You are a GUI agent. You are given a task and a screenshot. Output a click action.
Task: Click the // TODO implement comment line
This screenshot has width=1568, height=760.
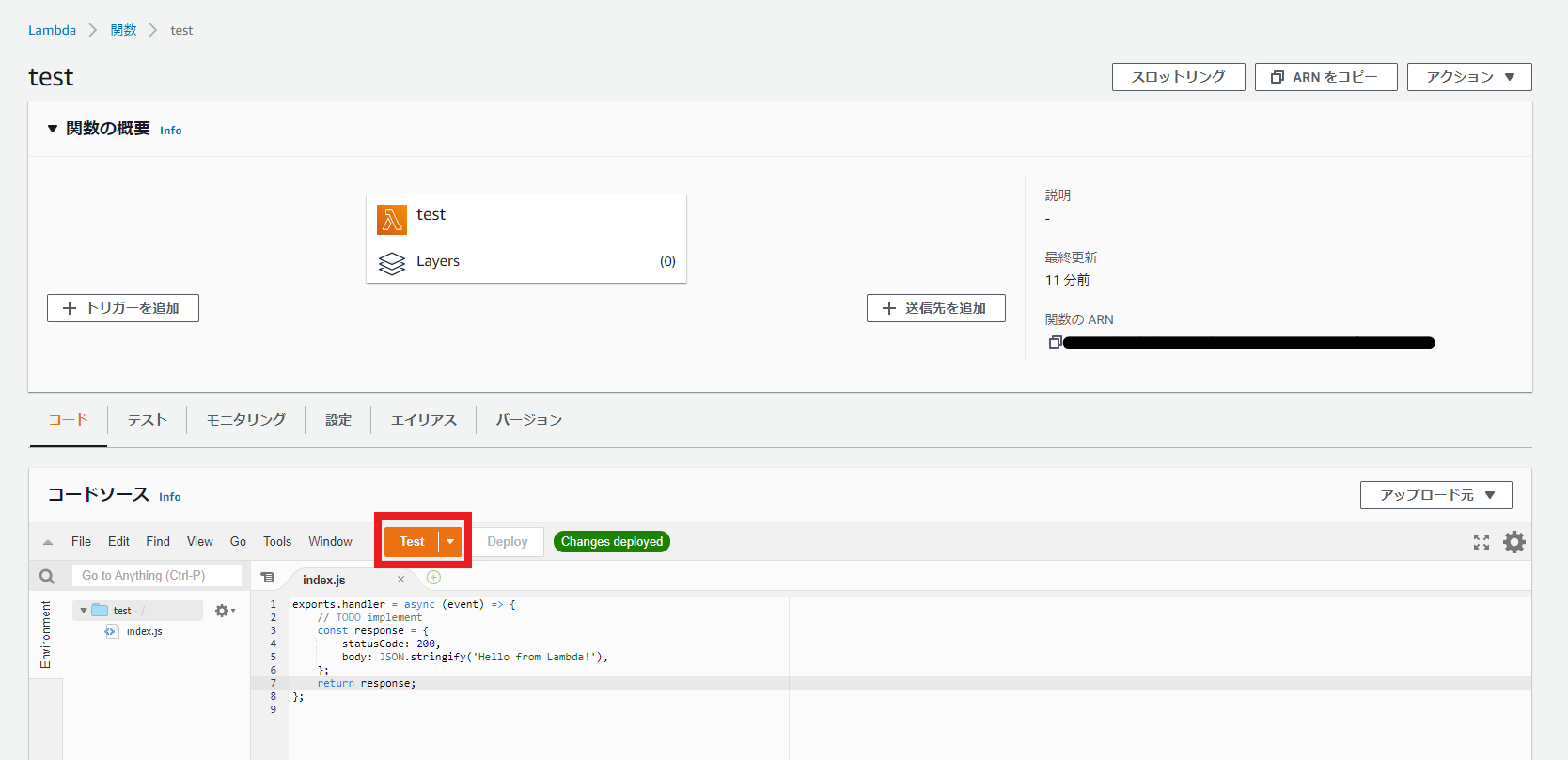coord(369,617)
